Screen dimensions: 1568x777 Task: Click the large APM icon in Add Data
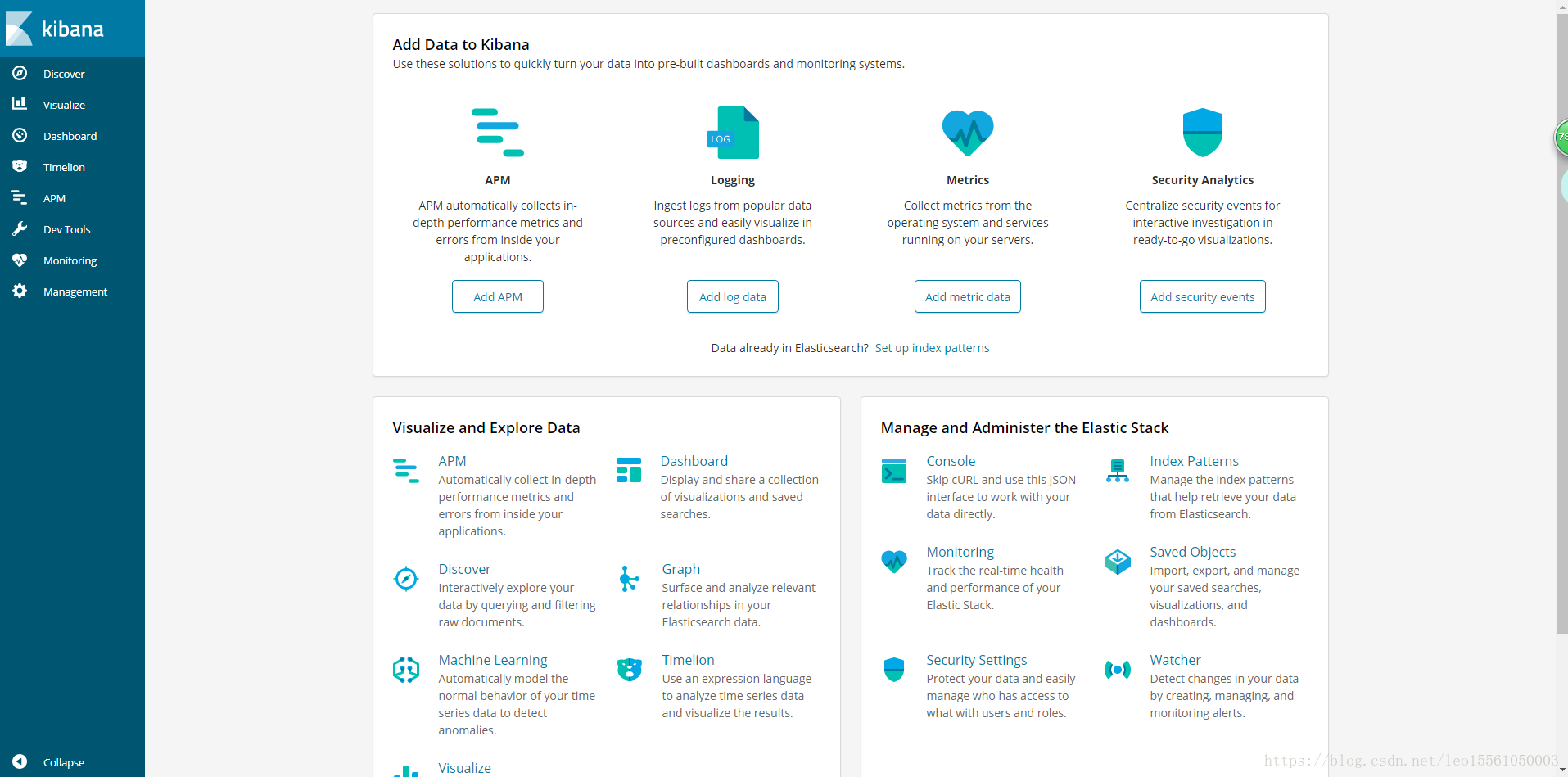pyautogui.click(x=498, y=133)
